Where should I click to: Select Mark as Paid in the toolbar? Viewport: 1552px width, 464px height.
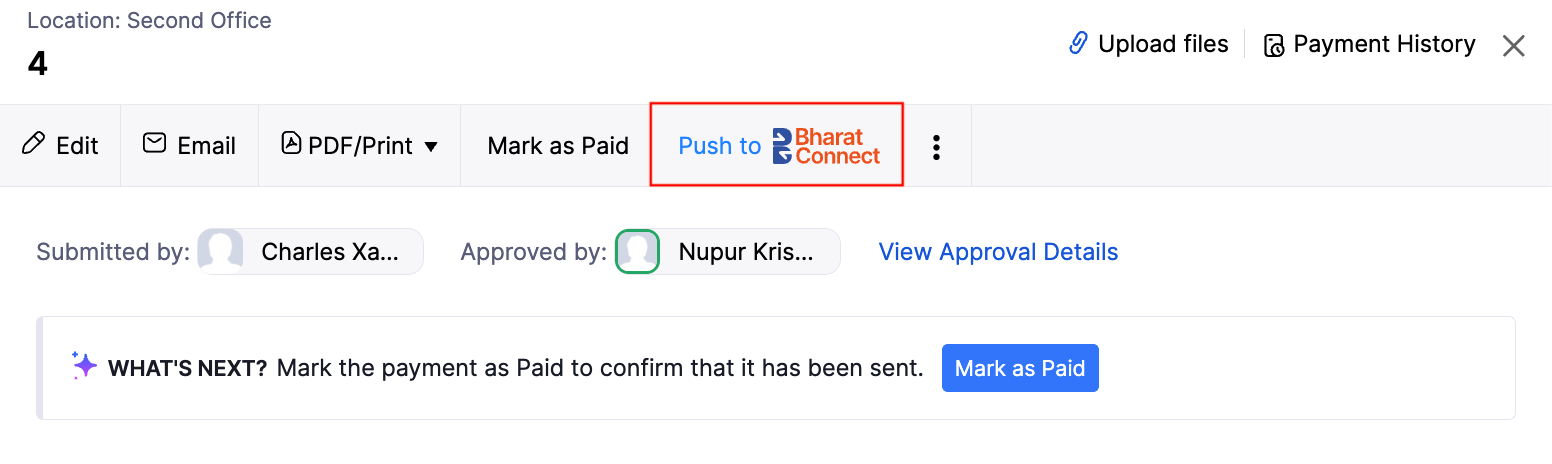[558, 146]
